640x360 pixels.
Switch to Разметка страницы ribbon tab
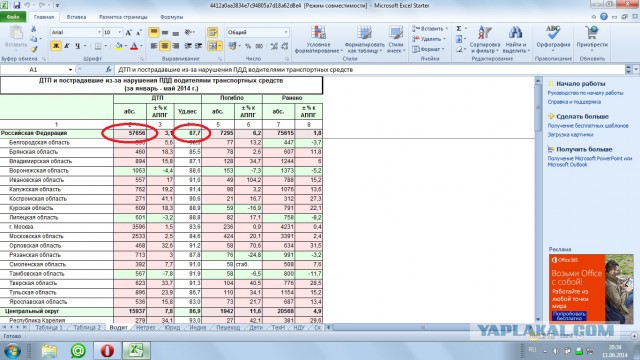click(123, 17)
